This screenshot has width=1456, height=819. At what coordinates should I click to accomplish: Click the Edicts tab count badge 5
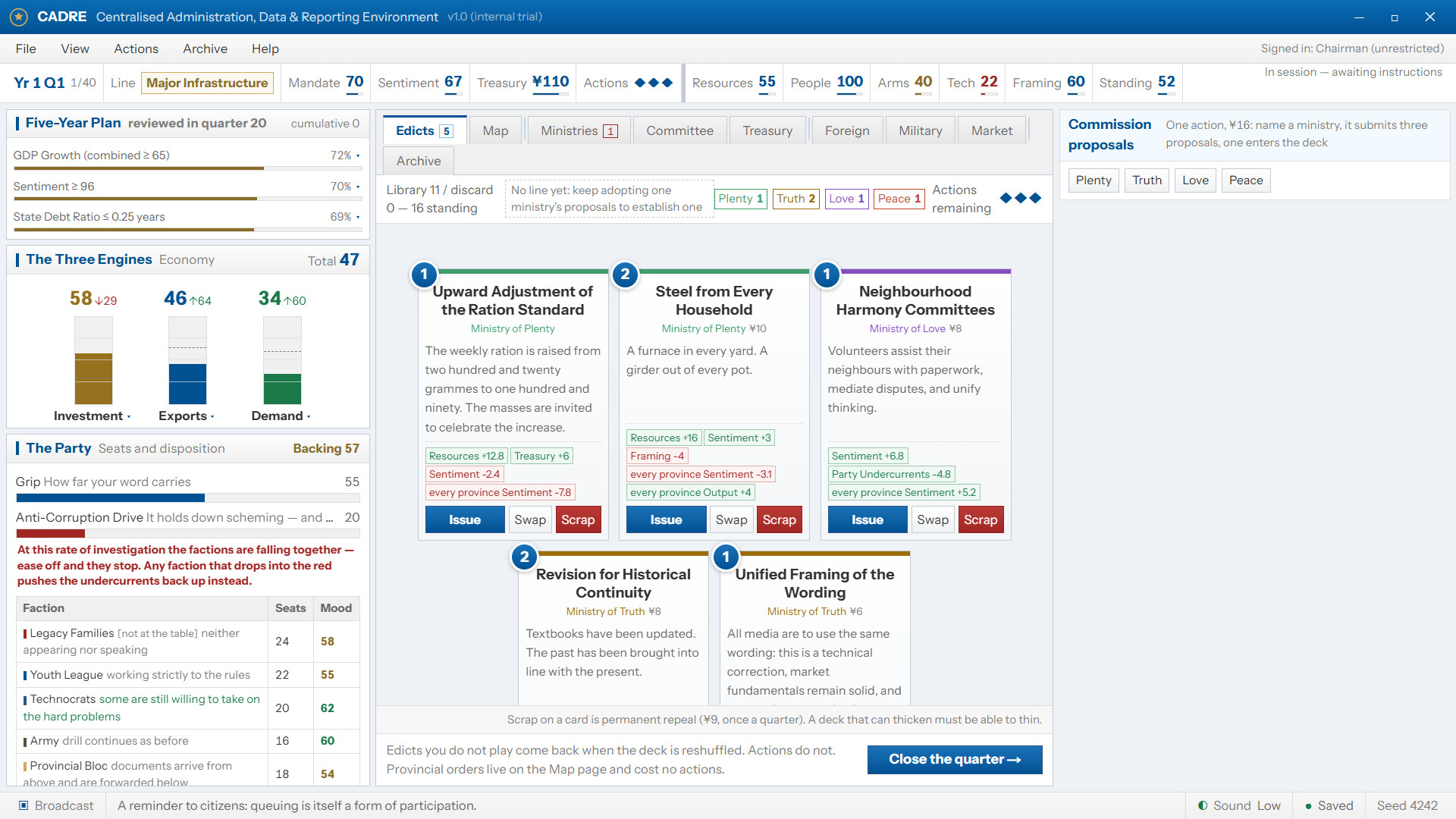point(447,131)
